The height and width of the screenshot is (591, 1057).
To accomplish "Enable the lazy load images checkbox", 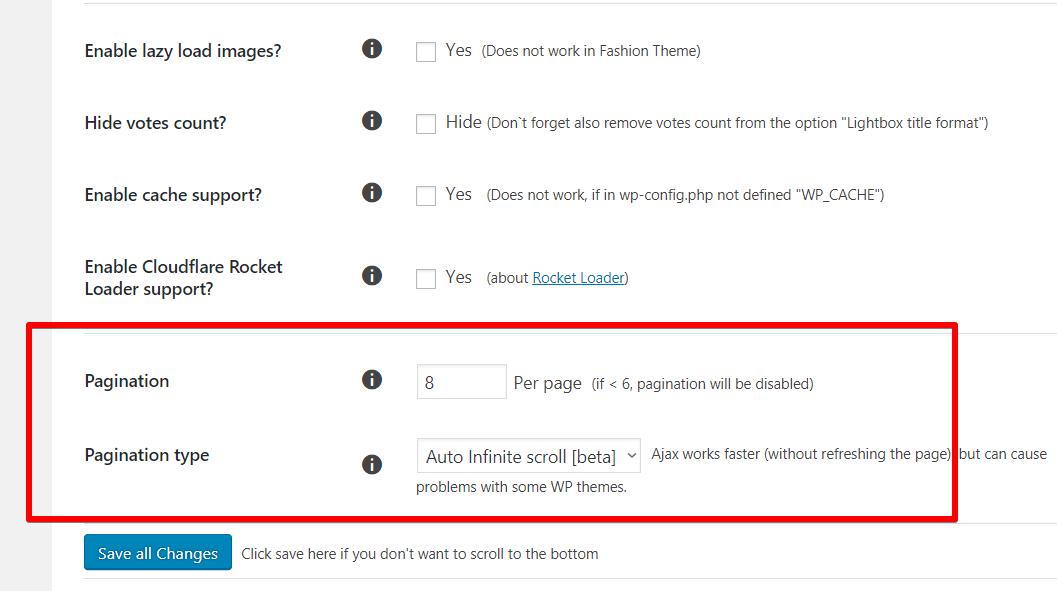I will (426, 52).
